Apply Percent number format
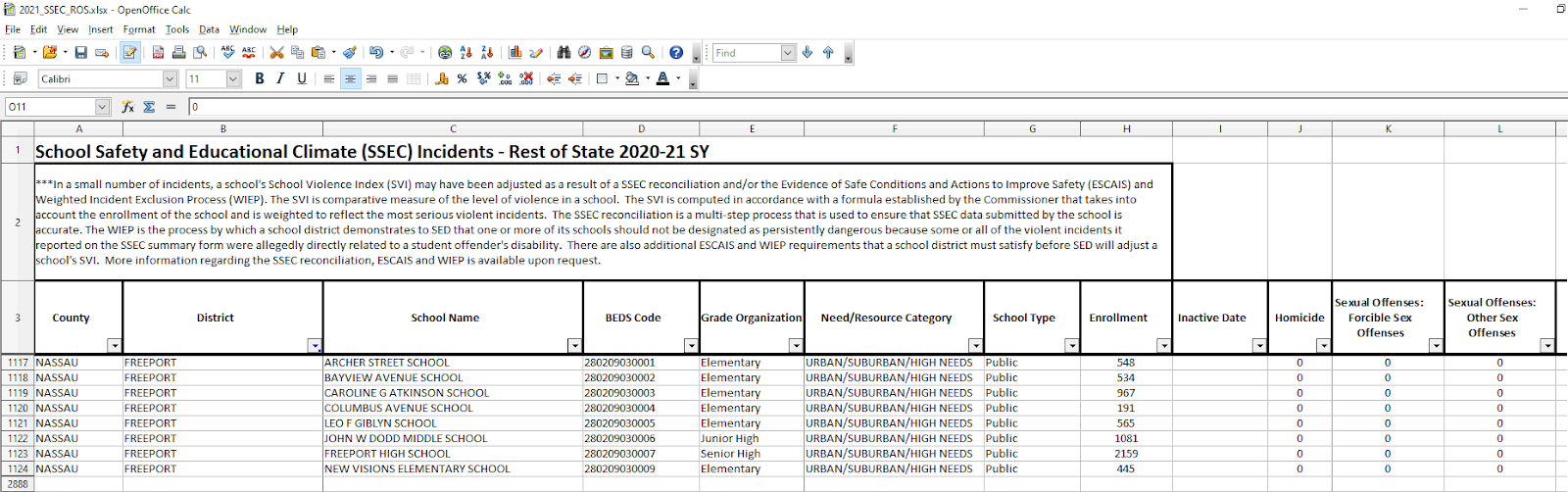The height and width of the screenshot is (492, 1568). click(x=462, y=78)
